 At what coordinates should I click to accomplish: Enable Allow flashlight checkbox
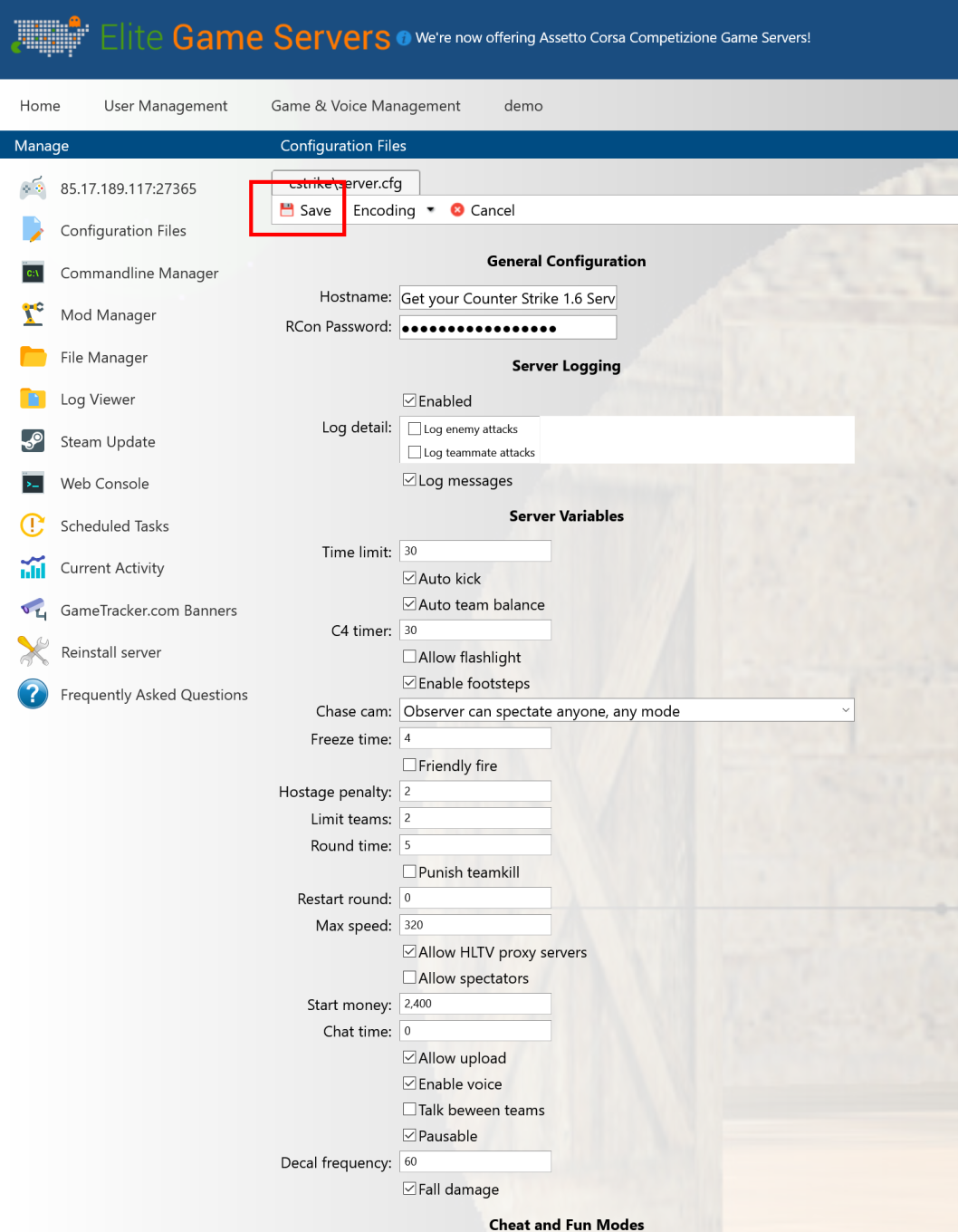pyautogui.click(x=409, y=657)
